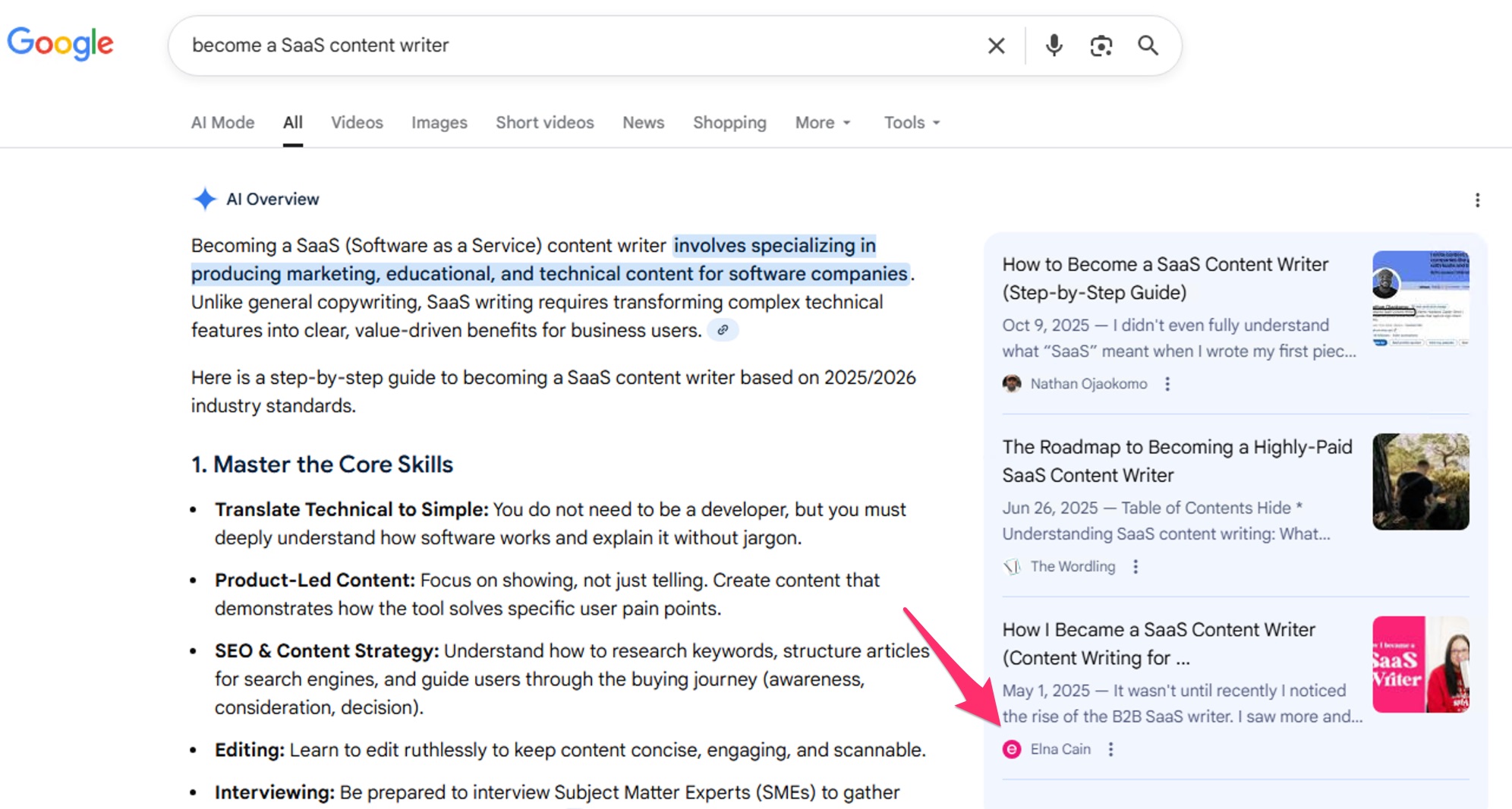The height and width of the screenshot is (809, 1512).
Task: Click into the search query field
Action: [577, 46]
